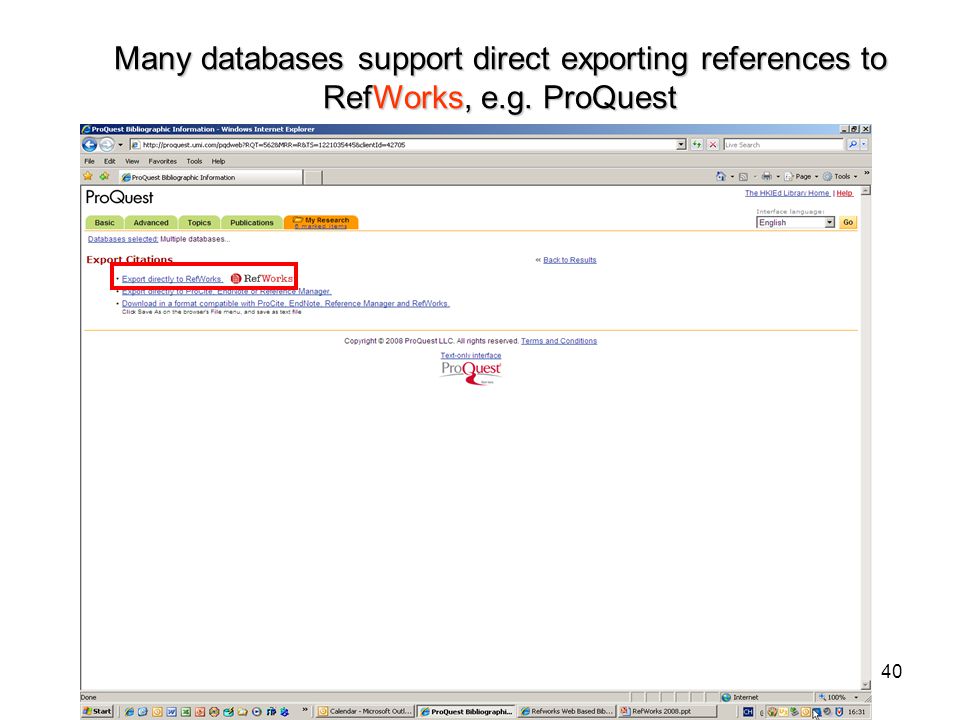960x720 pixels.
Task: Launch Internet Explorer from quick launch
Action: point(129,712)
